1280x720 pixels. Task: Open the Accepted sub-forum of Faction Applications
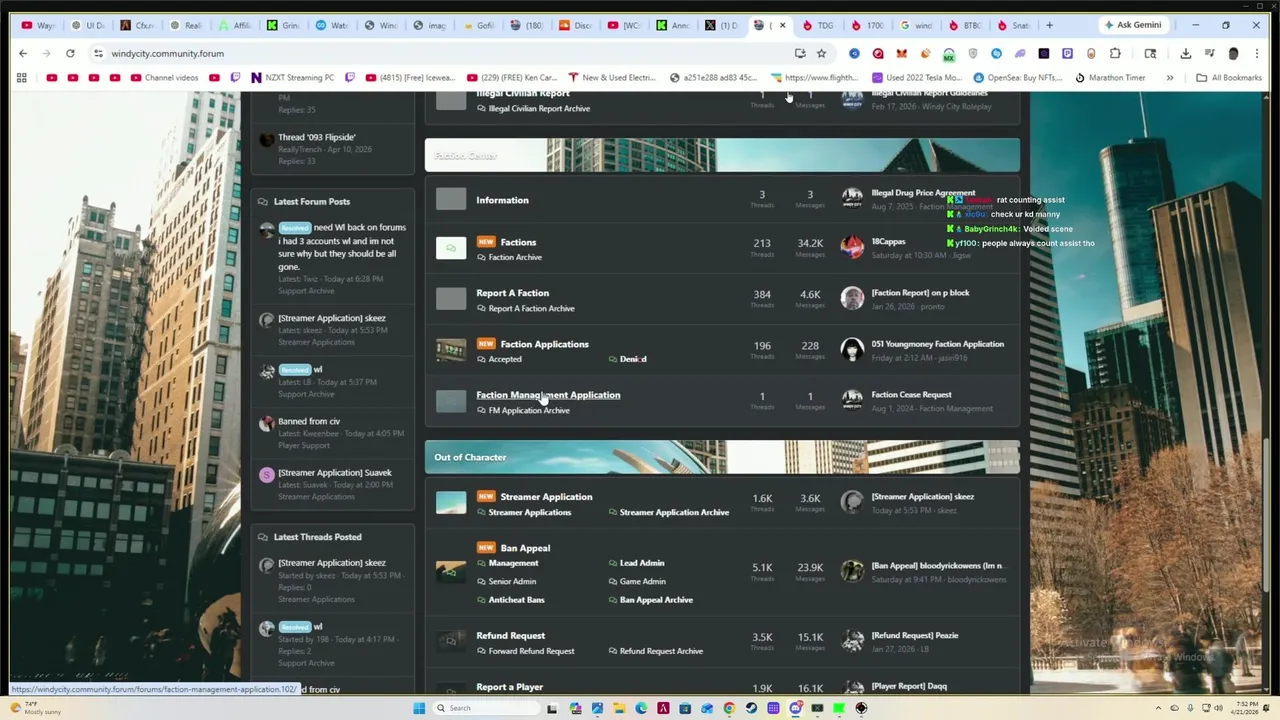(x=505, y=359)
